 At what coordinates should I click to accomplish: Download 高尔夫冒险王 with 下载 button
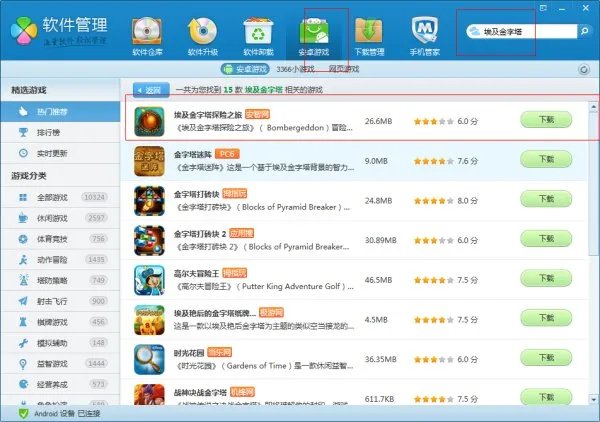pyautogui.click(x=546, y=278)
